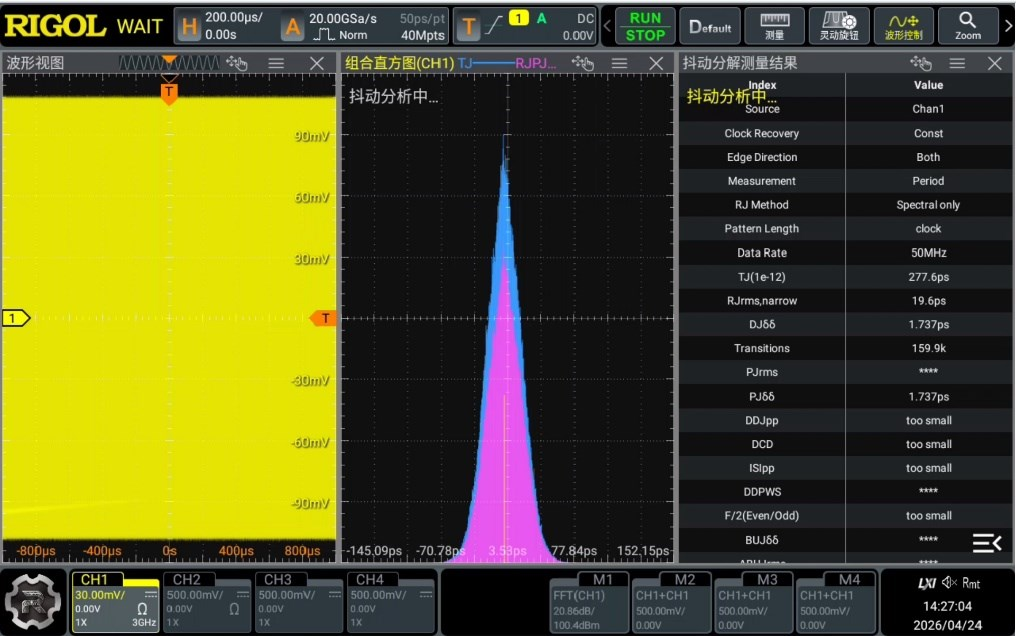
Task: Click the LXI network status icon
Action: [927, 583]
